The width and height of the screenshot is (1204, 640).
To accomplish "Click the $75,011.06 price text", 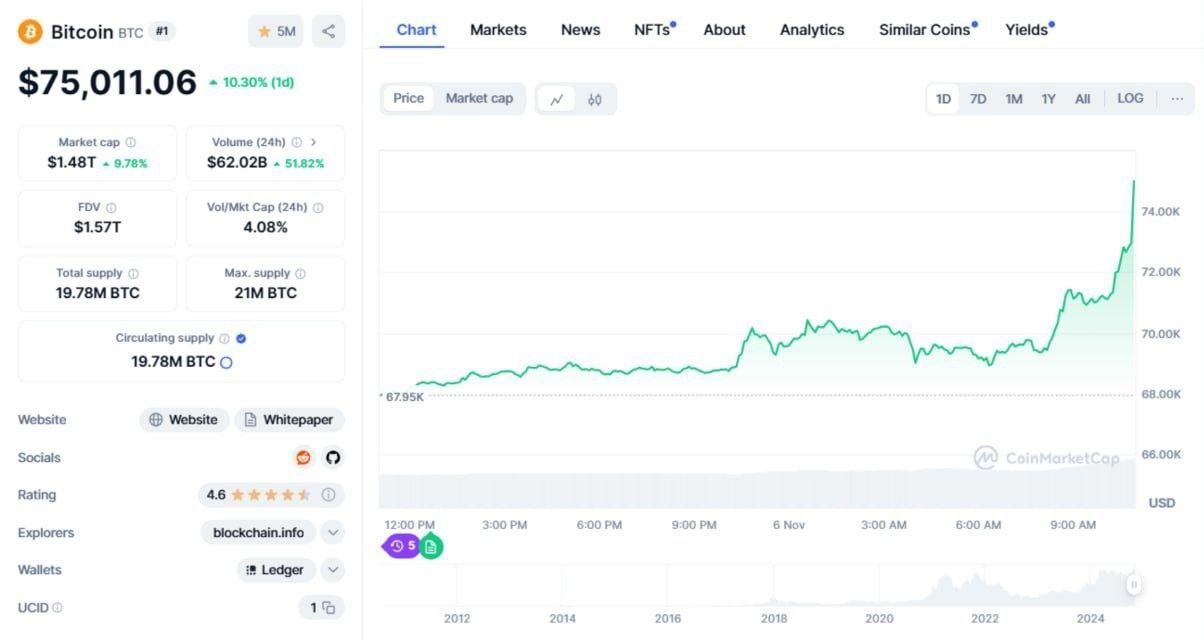I will click(x=107, y=82).
